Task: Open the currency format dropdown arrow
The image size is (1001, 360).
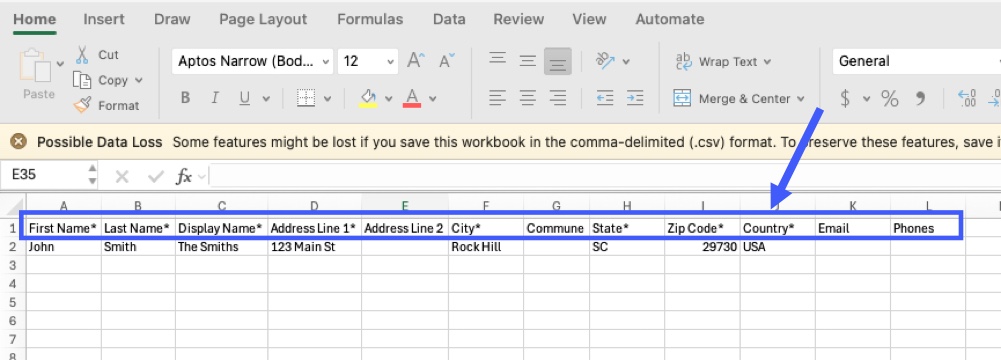Action: (x=866, y=99)
